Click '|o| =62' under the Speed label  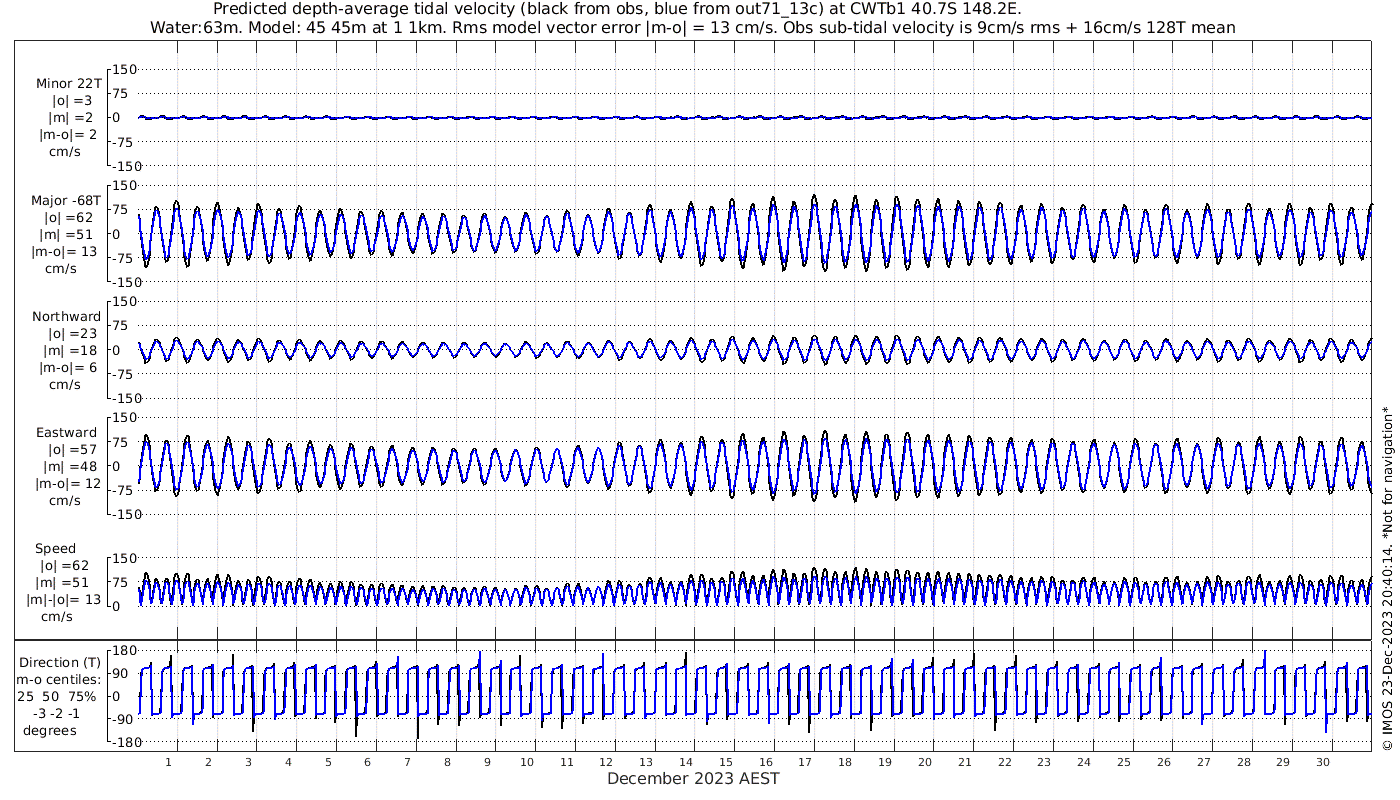pyautogui.click(x=64, y=566)
